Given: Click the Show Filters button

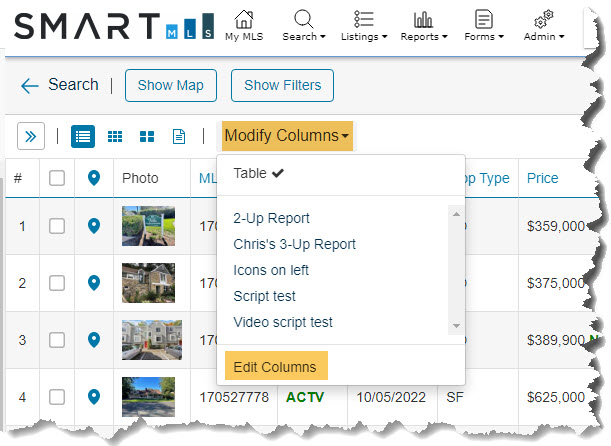Looking at the screenshot, I should pos(283,85).
